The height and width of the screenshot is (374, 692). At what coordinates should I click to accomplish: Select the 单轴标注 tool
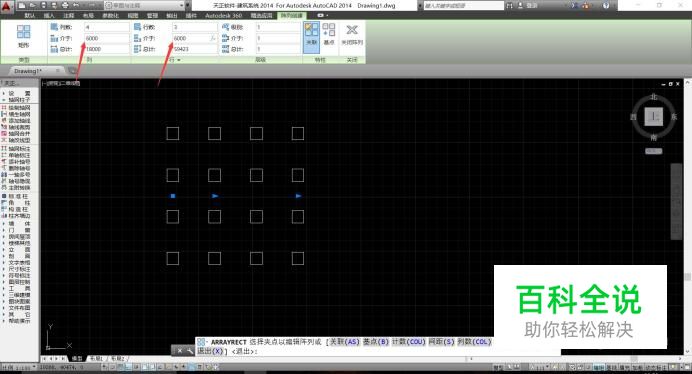pos(16,155)
